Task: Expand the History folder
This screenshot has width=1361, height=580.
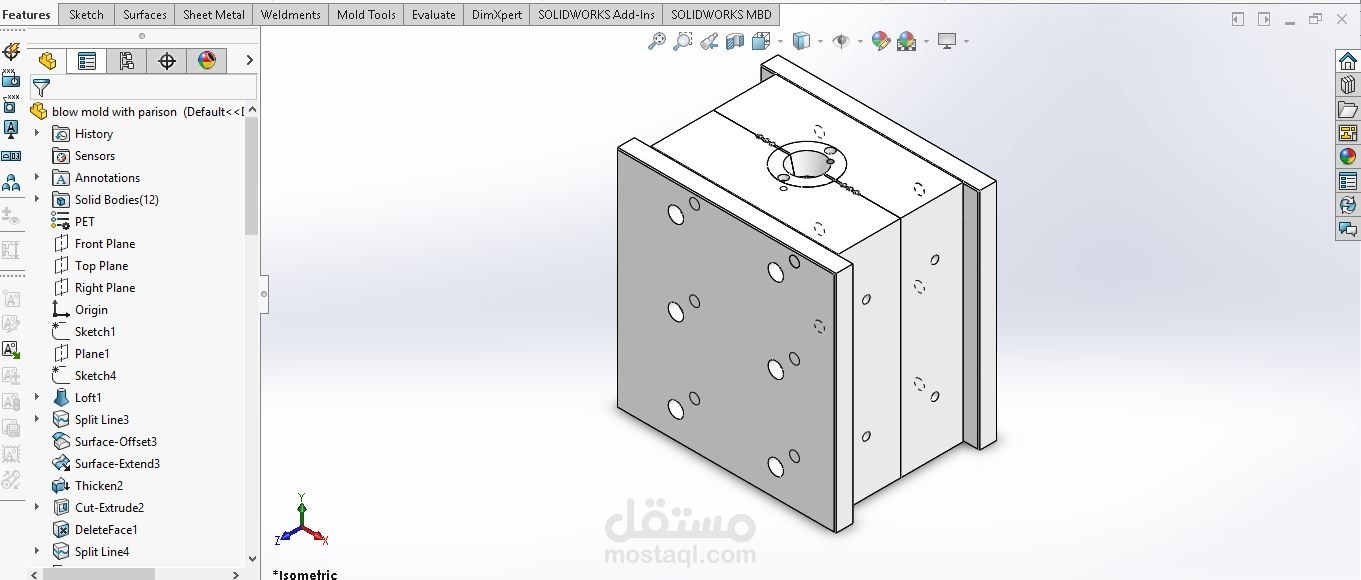Action: [x=37, y=133]
